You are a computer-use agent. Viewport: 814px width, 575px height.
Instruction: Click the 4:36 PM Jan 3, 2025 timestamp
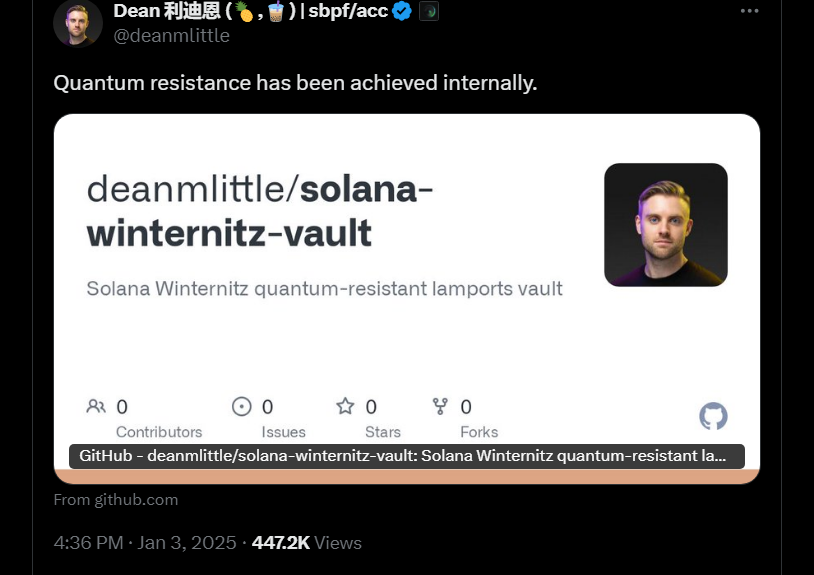(x=145, y=543)
